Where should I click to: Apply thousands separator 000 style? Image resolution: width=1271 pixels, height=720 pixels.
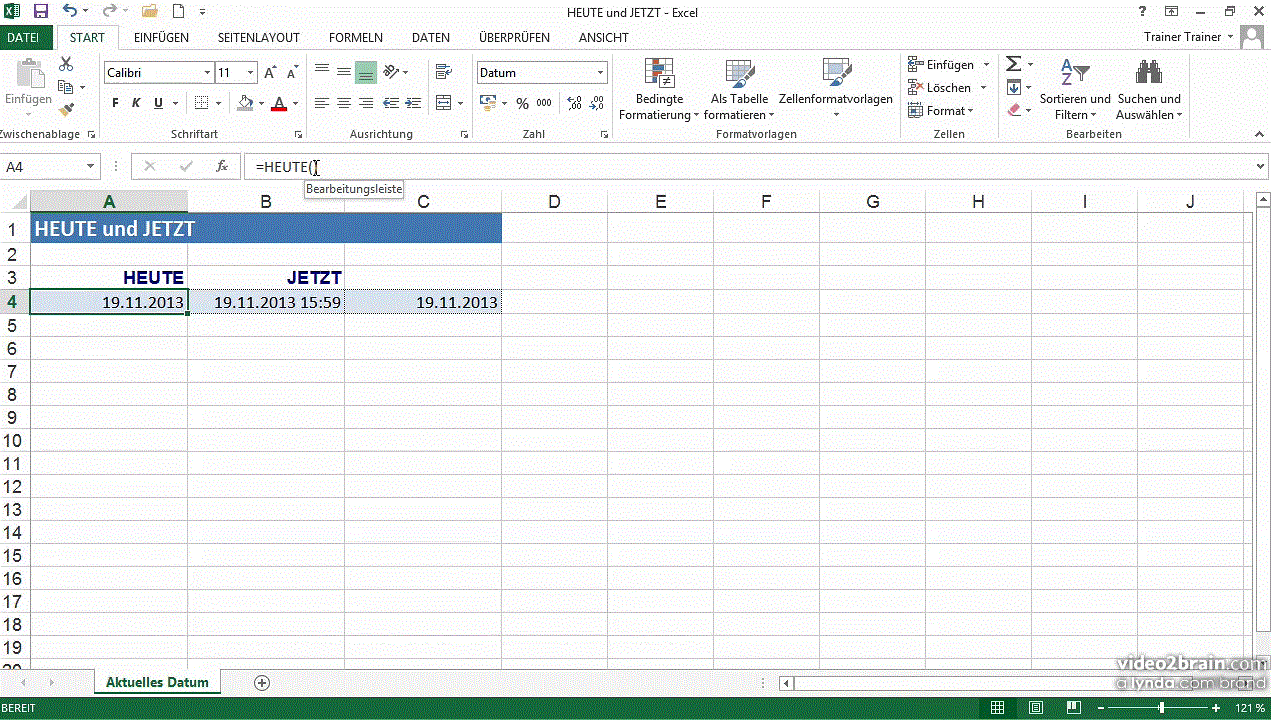(544, 103)
